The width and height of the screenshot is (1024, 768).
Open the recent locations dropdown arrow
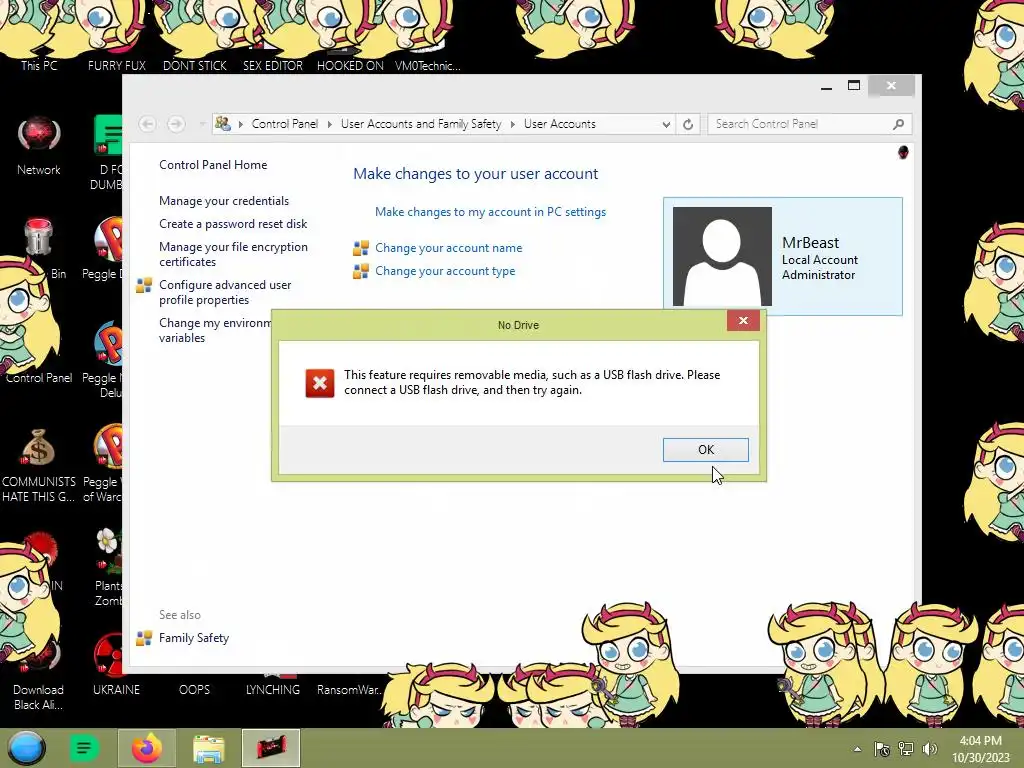point(202,123)
